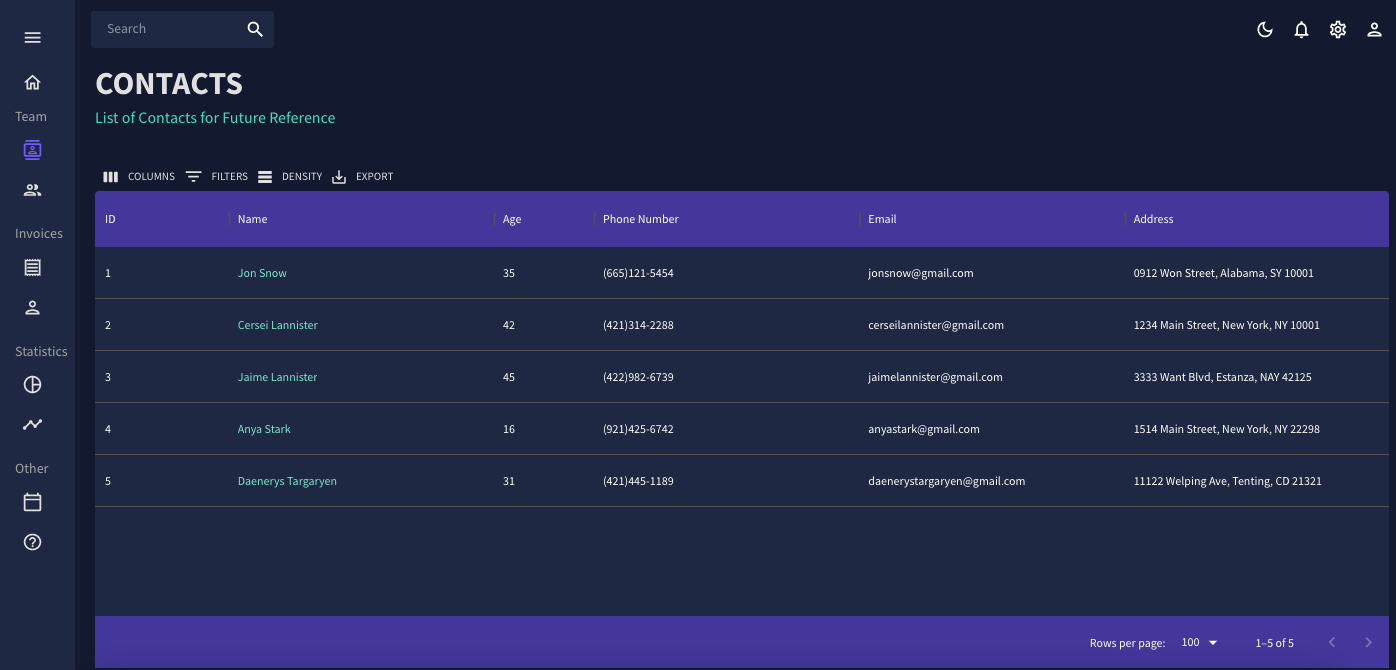
Task: Click address 3333 Want Blvd, Estanza
Action: [1222, 377]
